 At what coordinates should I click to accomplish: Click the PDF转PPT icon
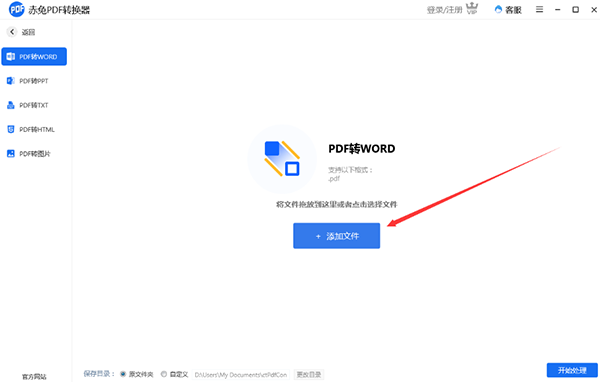pyautogui.click(x=11, y=81)
